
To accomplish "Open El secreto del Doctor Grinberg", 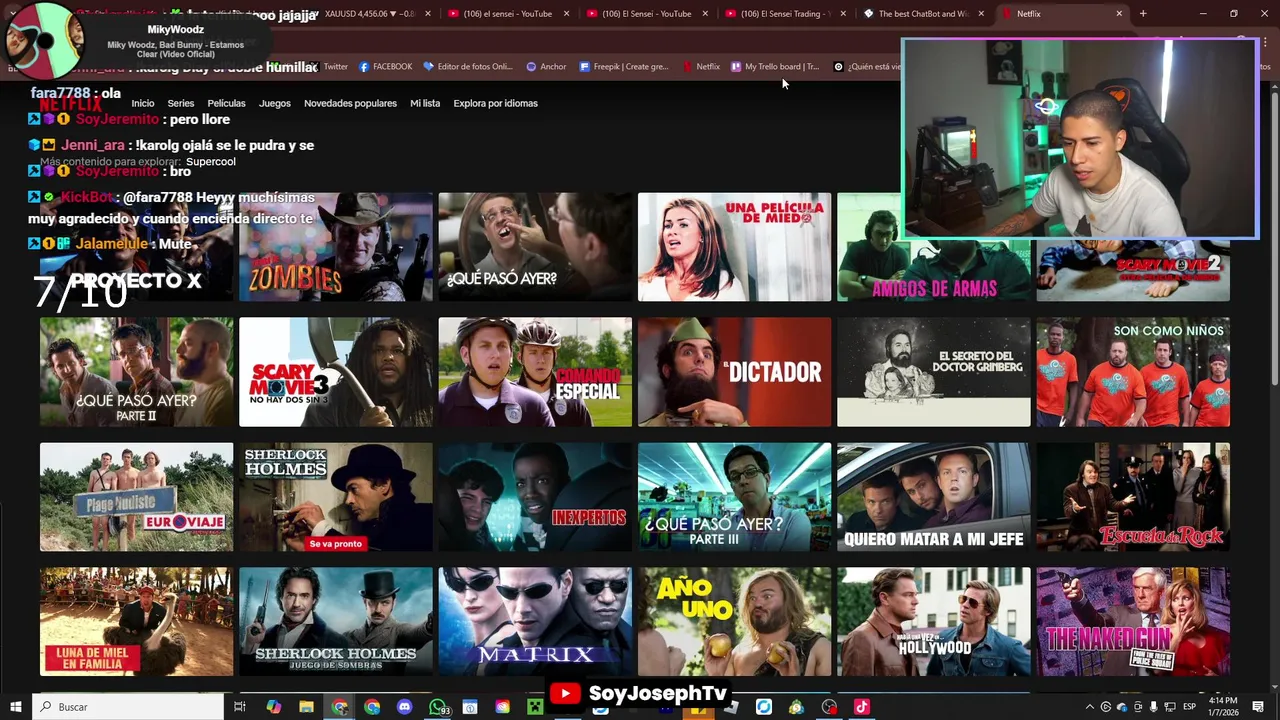I will [933, 372].
